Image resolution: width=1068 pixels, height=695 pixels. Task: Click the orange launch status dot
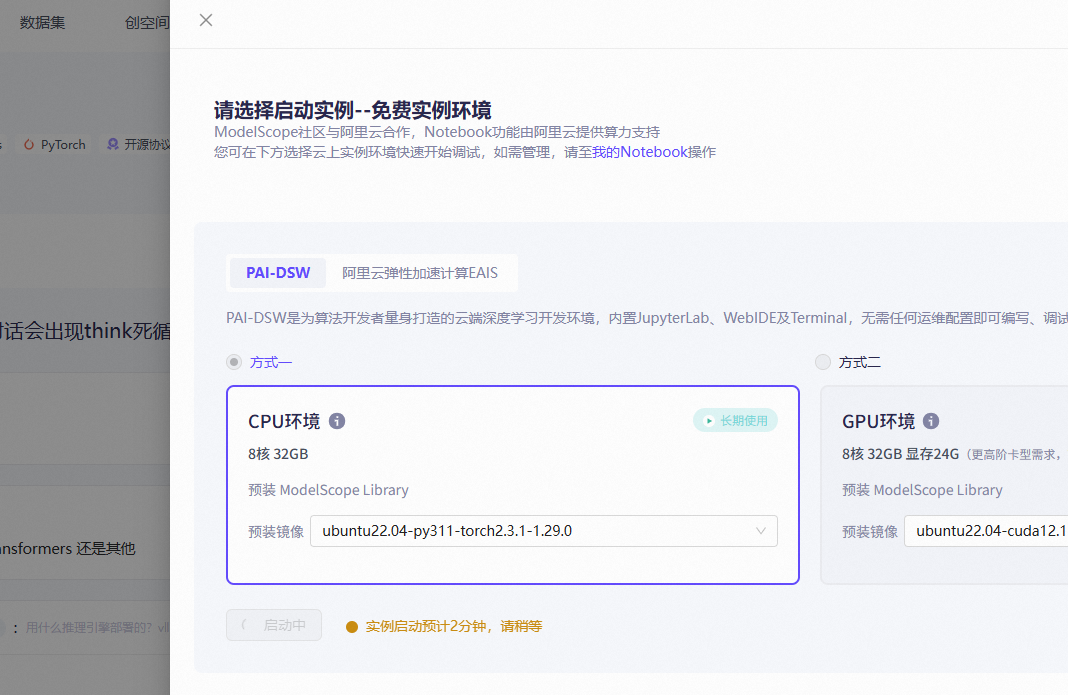click(x=351, y=627)
